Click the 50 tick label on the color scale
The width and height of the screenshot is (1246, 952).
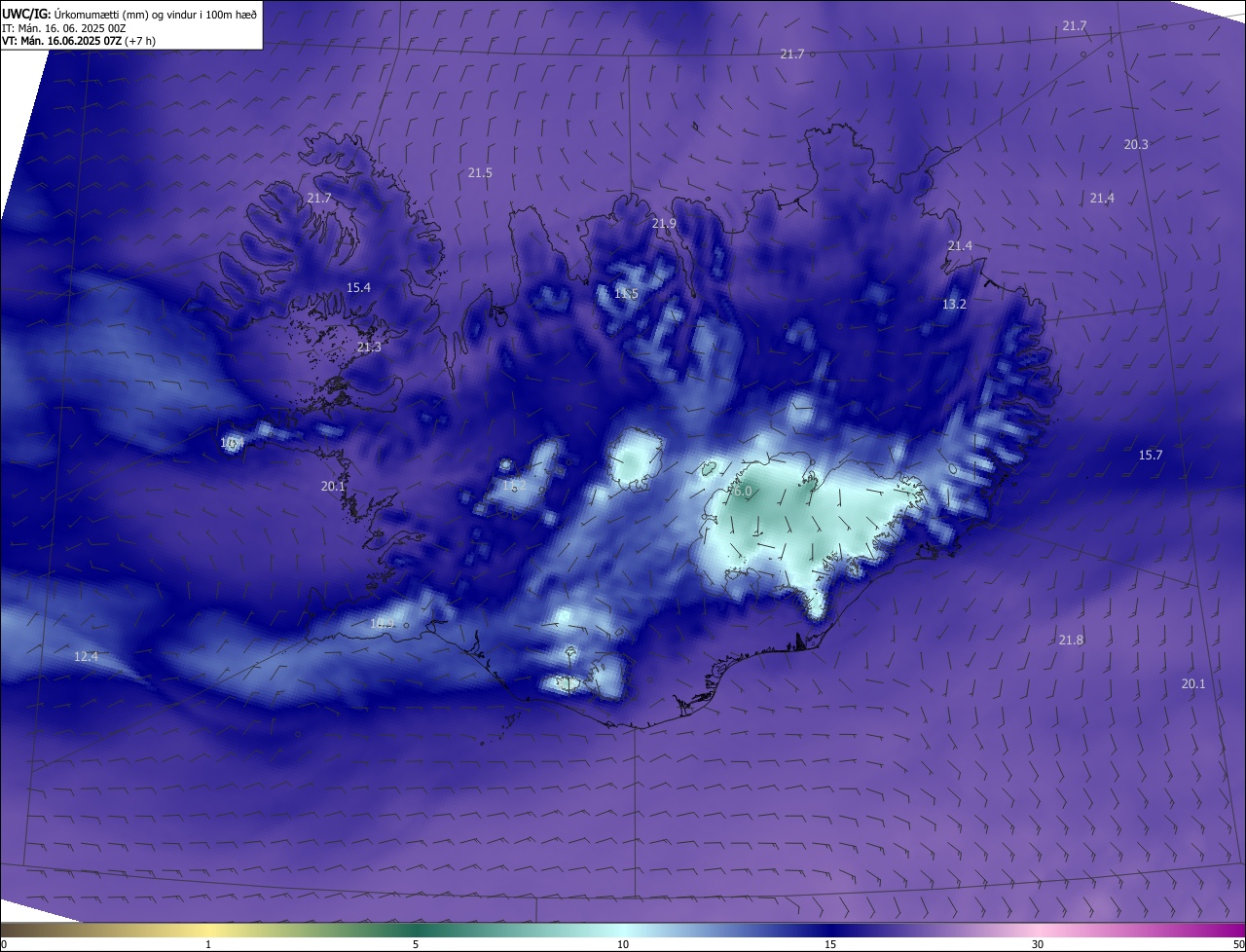point(1238,944)
